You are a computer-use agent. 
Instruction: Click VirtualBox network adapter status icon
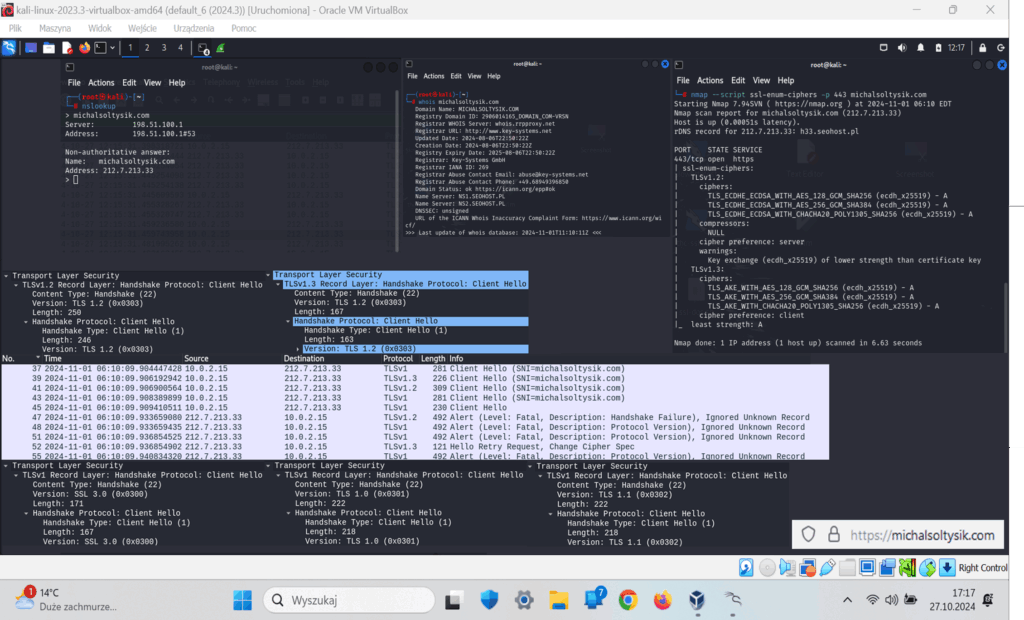pos(808,568)
